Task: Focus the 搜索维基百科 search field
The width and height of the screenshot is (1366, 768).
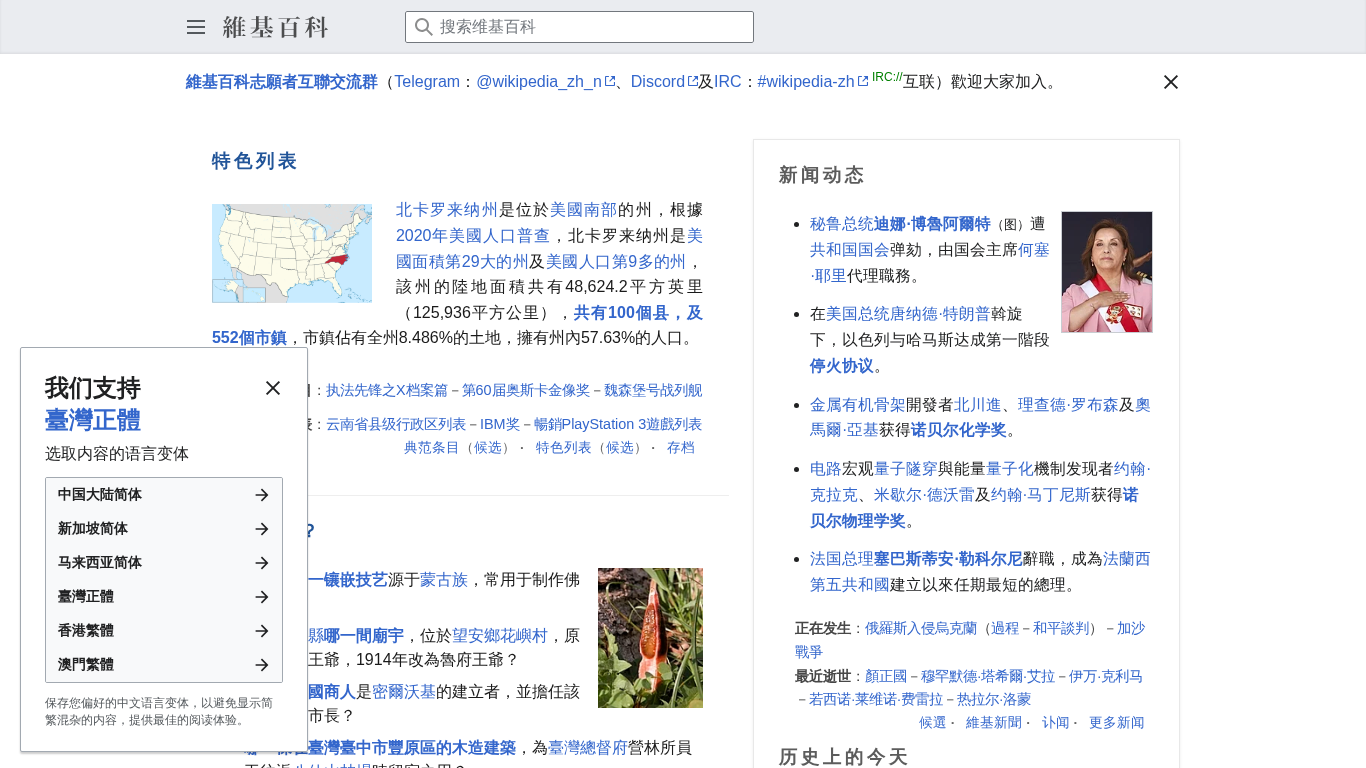Action: [579, 27]
